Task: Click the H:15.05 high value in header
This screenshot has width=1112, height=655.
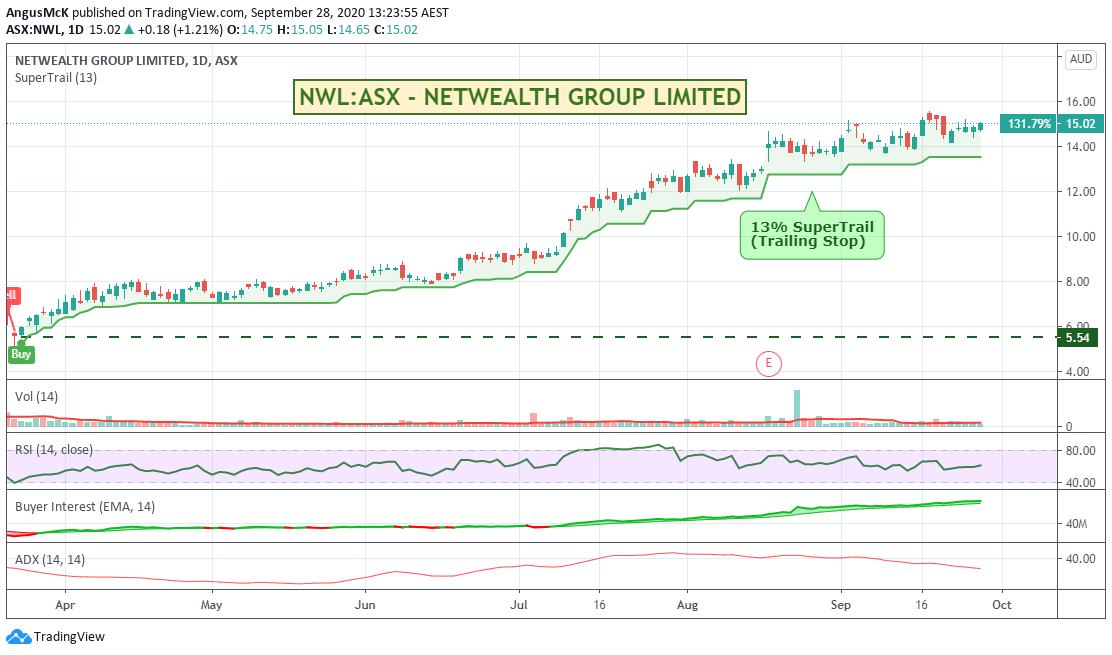Action: [302, 30]
